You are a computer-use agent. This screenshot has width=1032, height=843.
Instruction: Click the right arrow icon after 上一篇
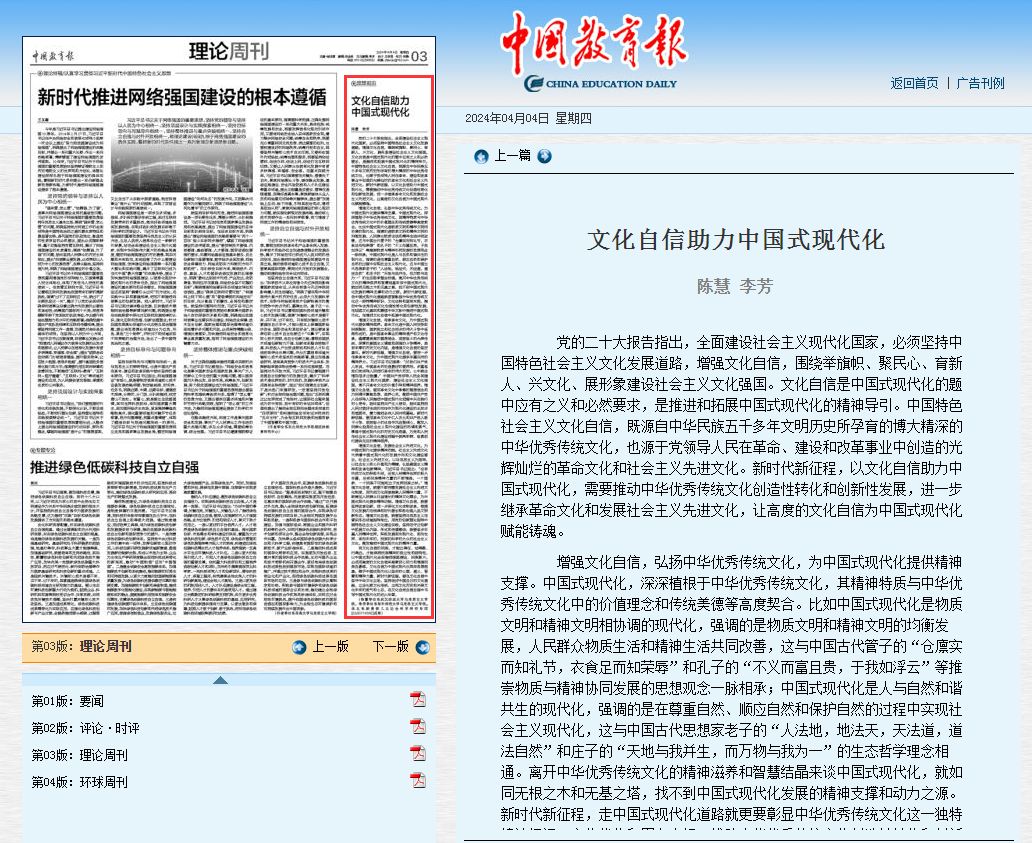pos(544,156)
